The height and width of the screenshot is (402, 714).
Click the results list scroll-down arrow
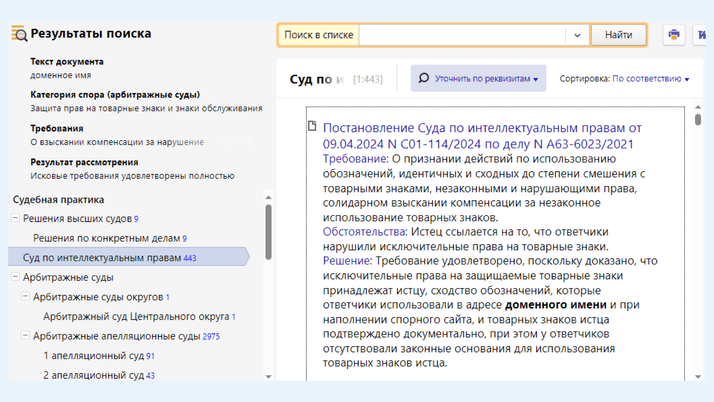pyautogui.click(x=698, y=377)
